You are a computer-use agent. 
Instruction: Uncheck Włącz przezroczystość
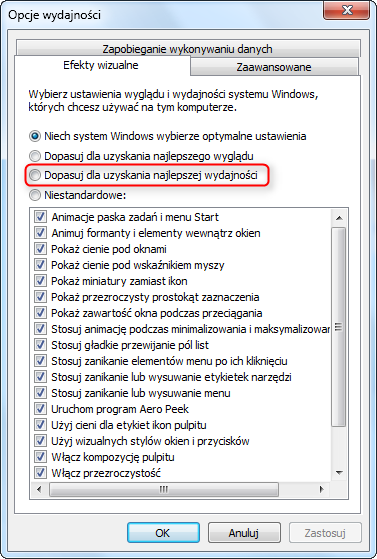[40, 473]
